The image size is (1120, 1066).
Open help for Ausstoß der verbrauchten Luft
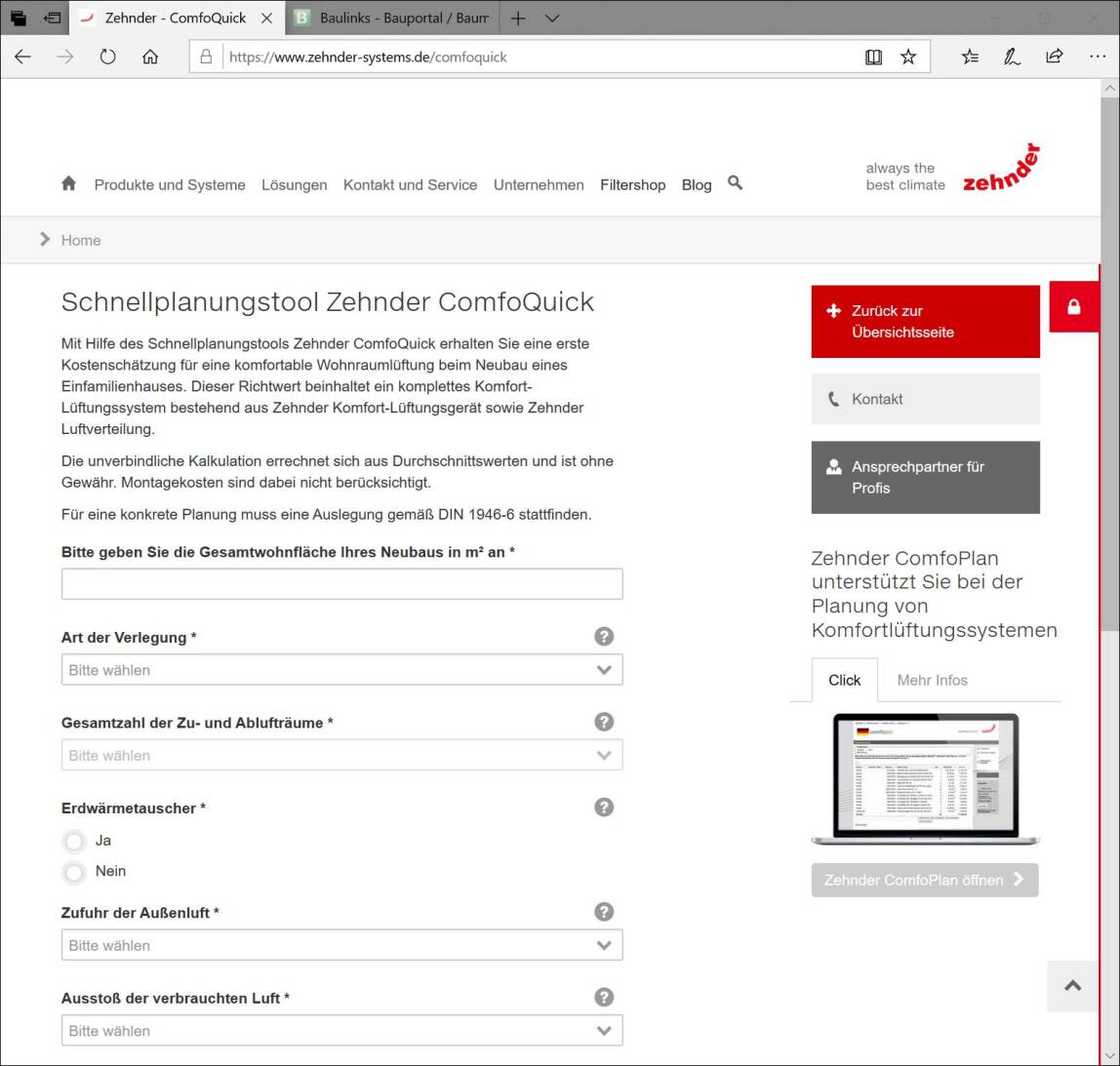click(604, 997)
